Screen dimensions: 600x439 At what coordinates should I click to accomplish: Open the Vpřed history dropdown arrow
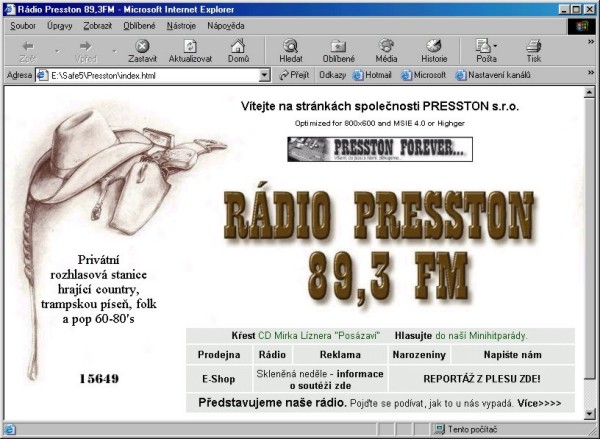[114, 51]
